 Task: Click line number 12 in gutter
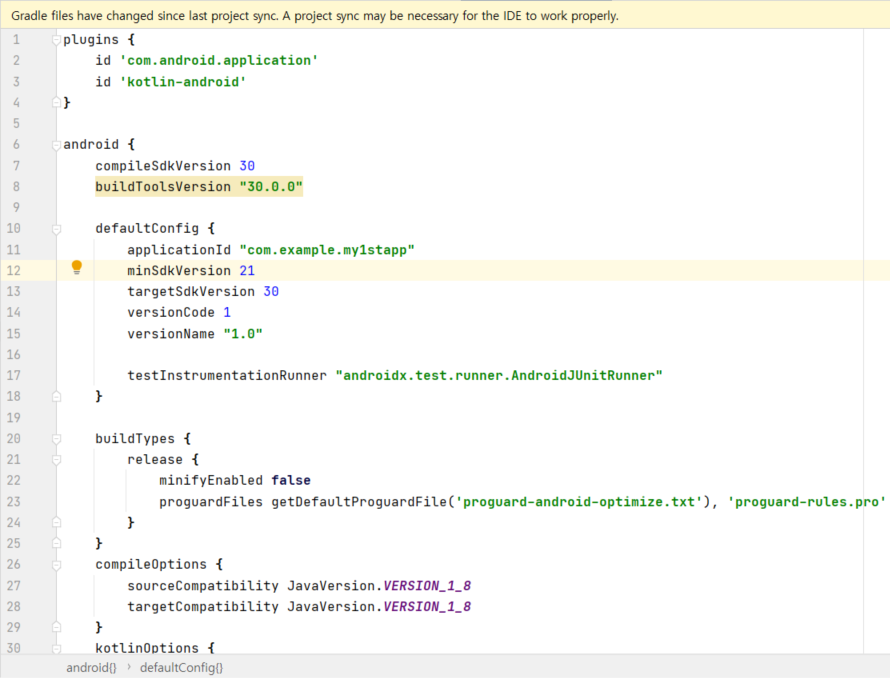(14, 271)
